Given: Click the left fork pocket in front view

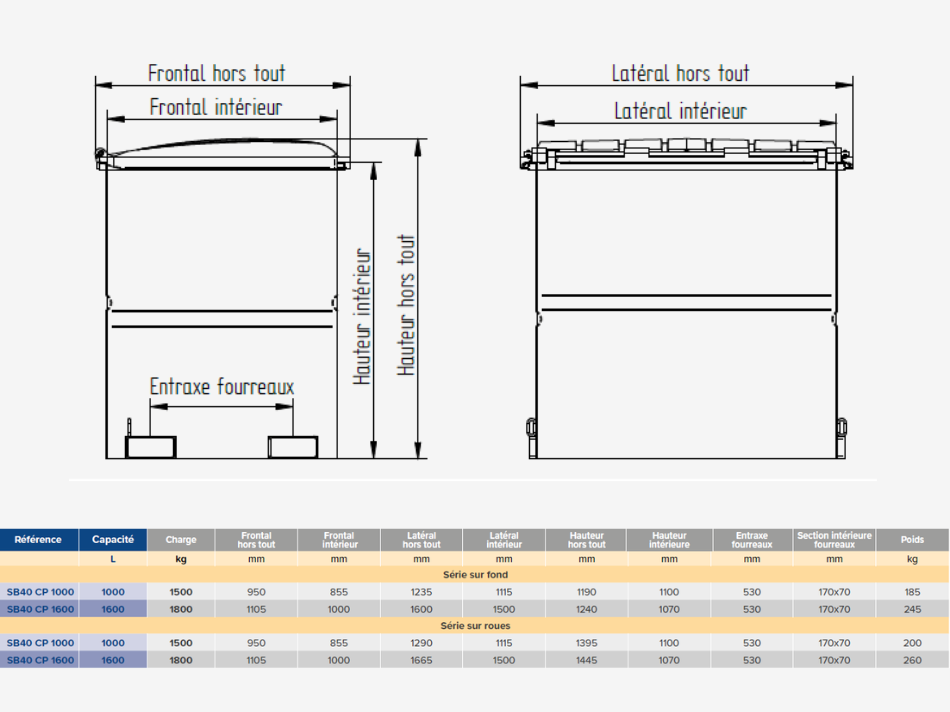Looking at the screenshot, I should 151,446.
